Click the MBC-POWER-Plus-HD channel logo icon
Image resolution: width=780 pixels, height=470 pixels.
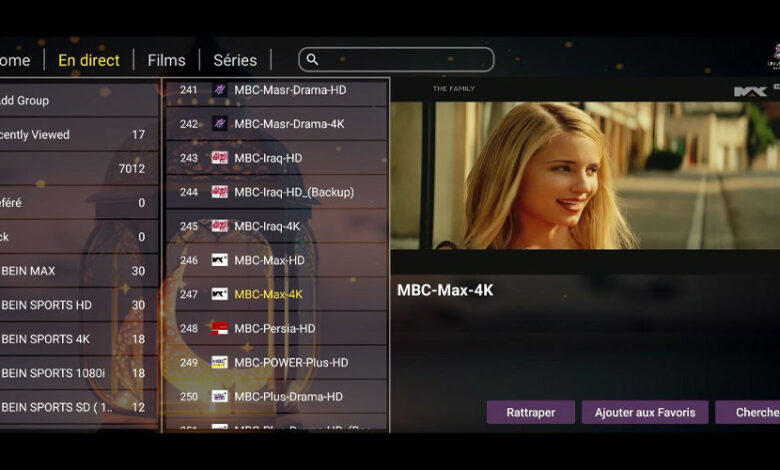(219, 362)
